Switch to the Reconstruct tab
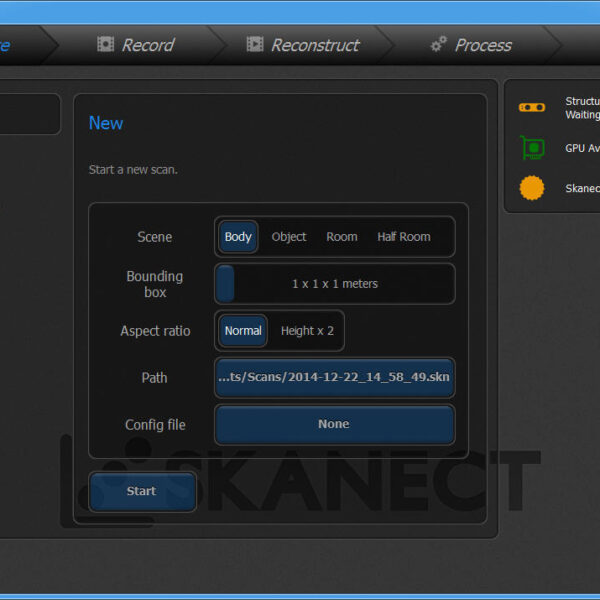Viewport: 600px width, 600px height. (303, 45)
